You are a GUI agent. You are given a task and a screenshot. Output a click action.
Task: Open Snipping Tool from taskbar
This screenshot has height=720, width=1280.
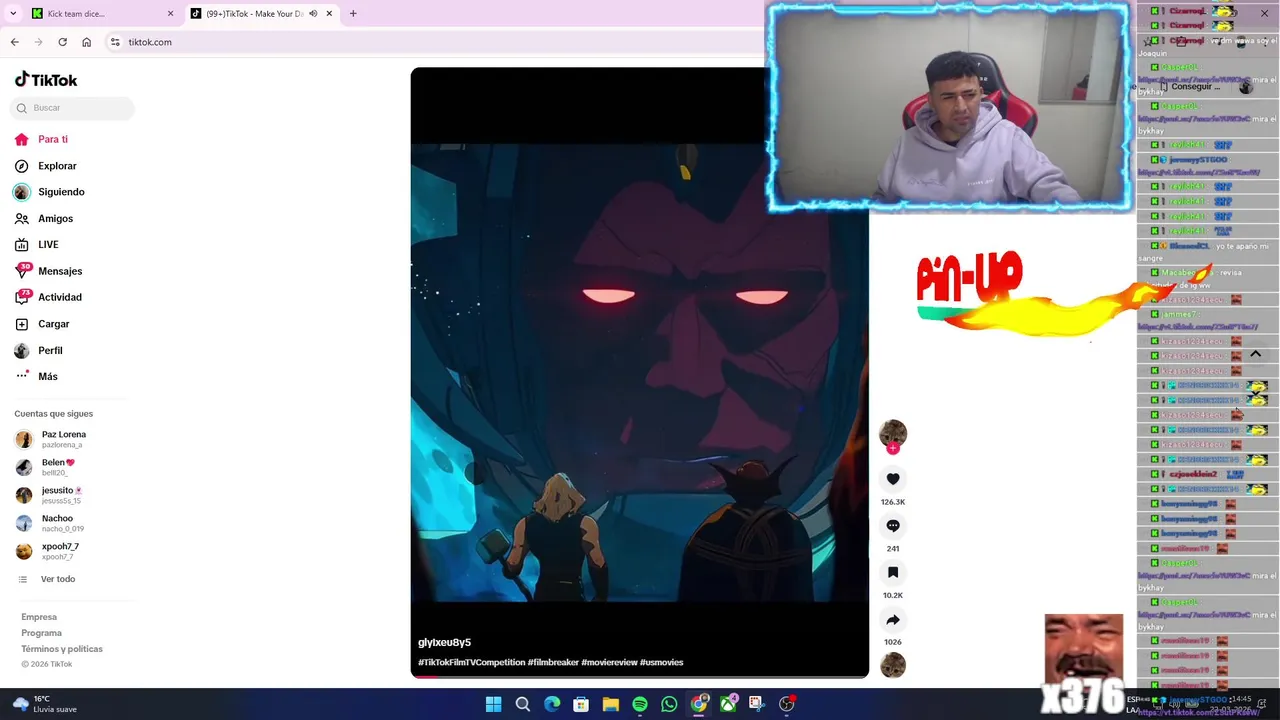tap(757, 704)
